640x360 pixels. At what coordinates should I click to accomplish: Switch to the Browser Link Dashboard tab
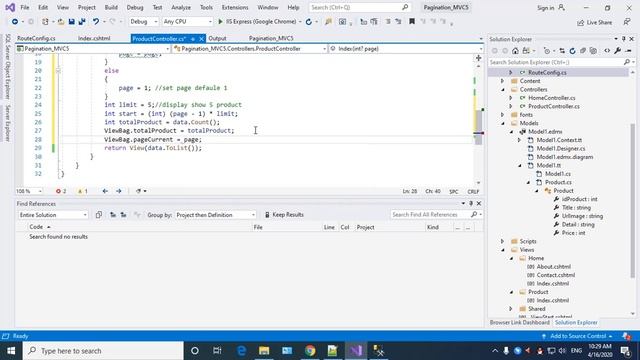(519, 322)
